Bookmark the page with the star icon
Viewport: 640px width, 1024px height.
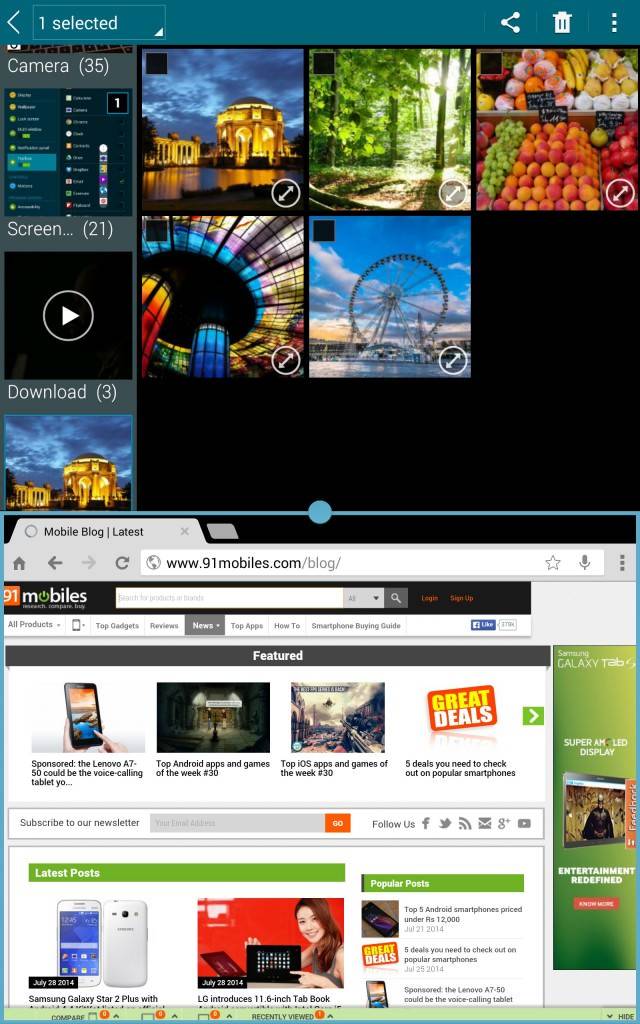tap(552, 563)
